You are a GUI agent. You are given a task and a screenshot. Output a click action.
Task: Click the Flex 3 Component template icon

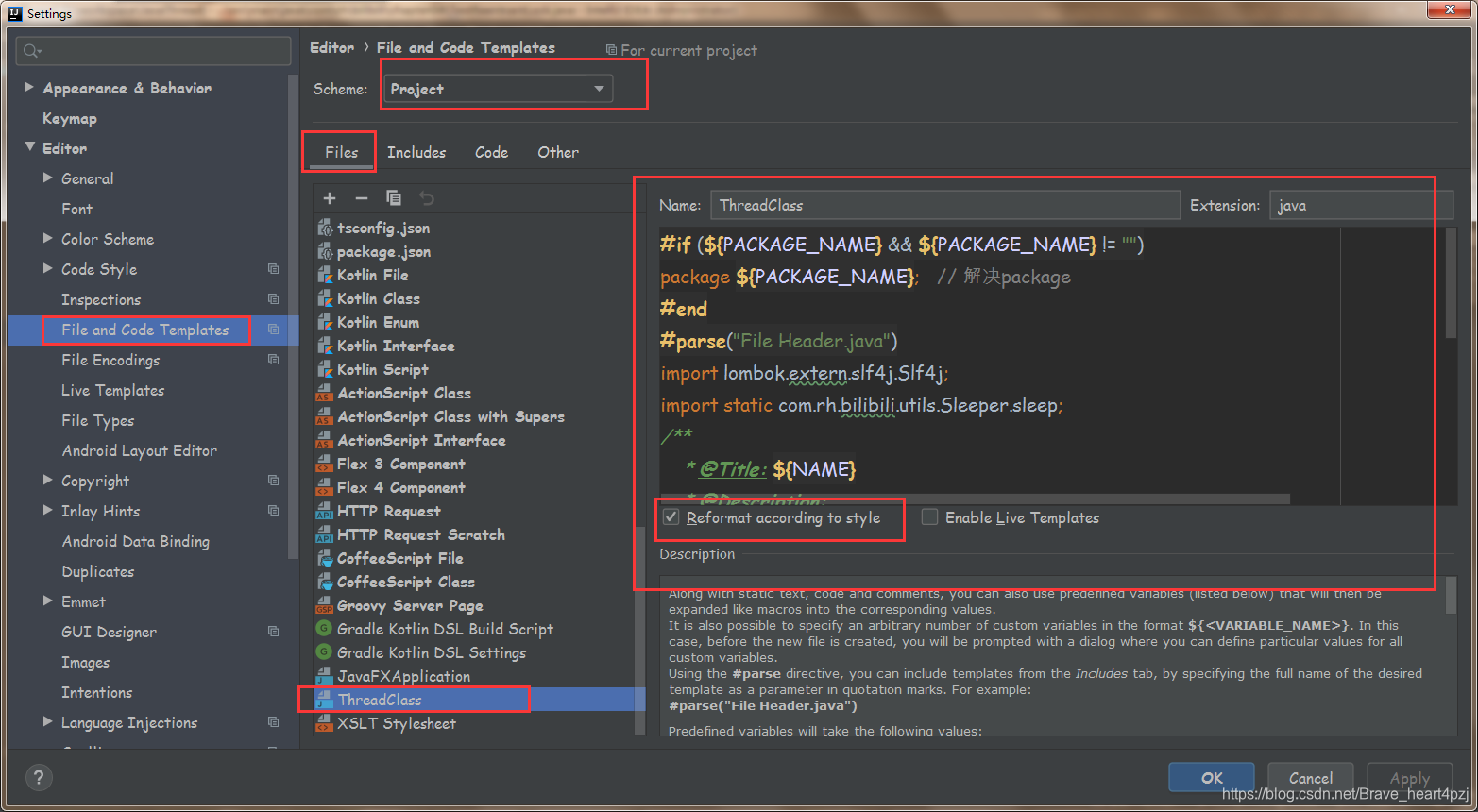325,465
